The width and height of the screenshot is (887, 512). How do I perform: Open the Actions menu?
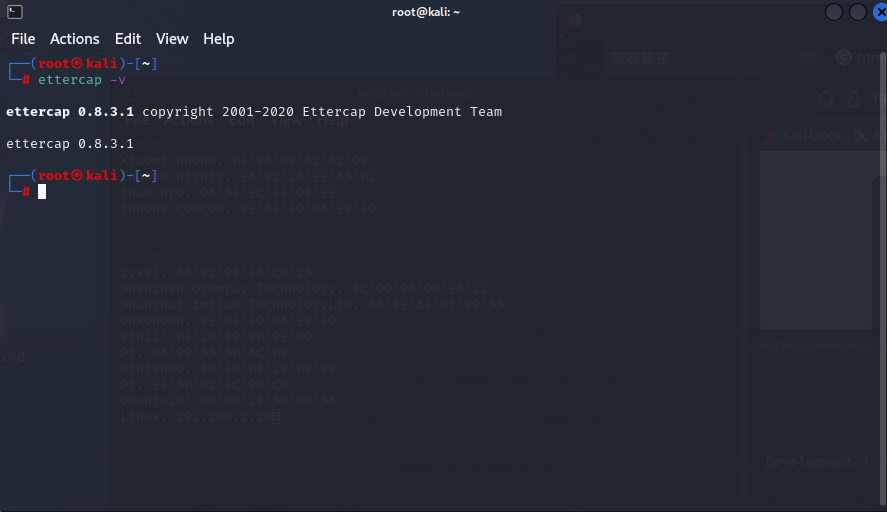pos(75,39)
